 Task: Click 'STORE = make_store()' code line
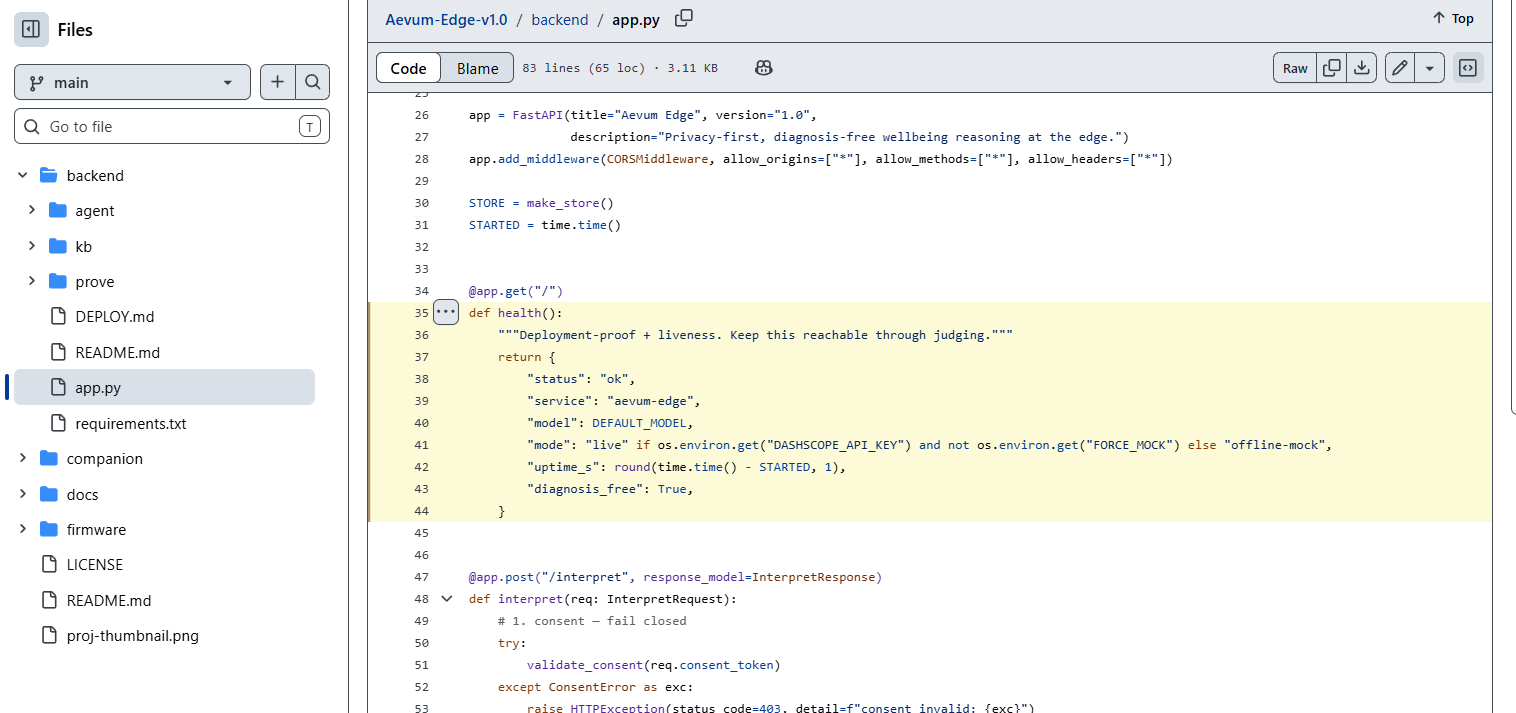coord(541,203)
